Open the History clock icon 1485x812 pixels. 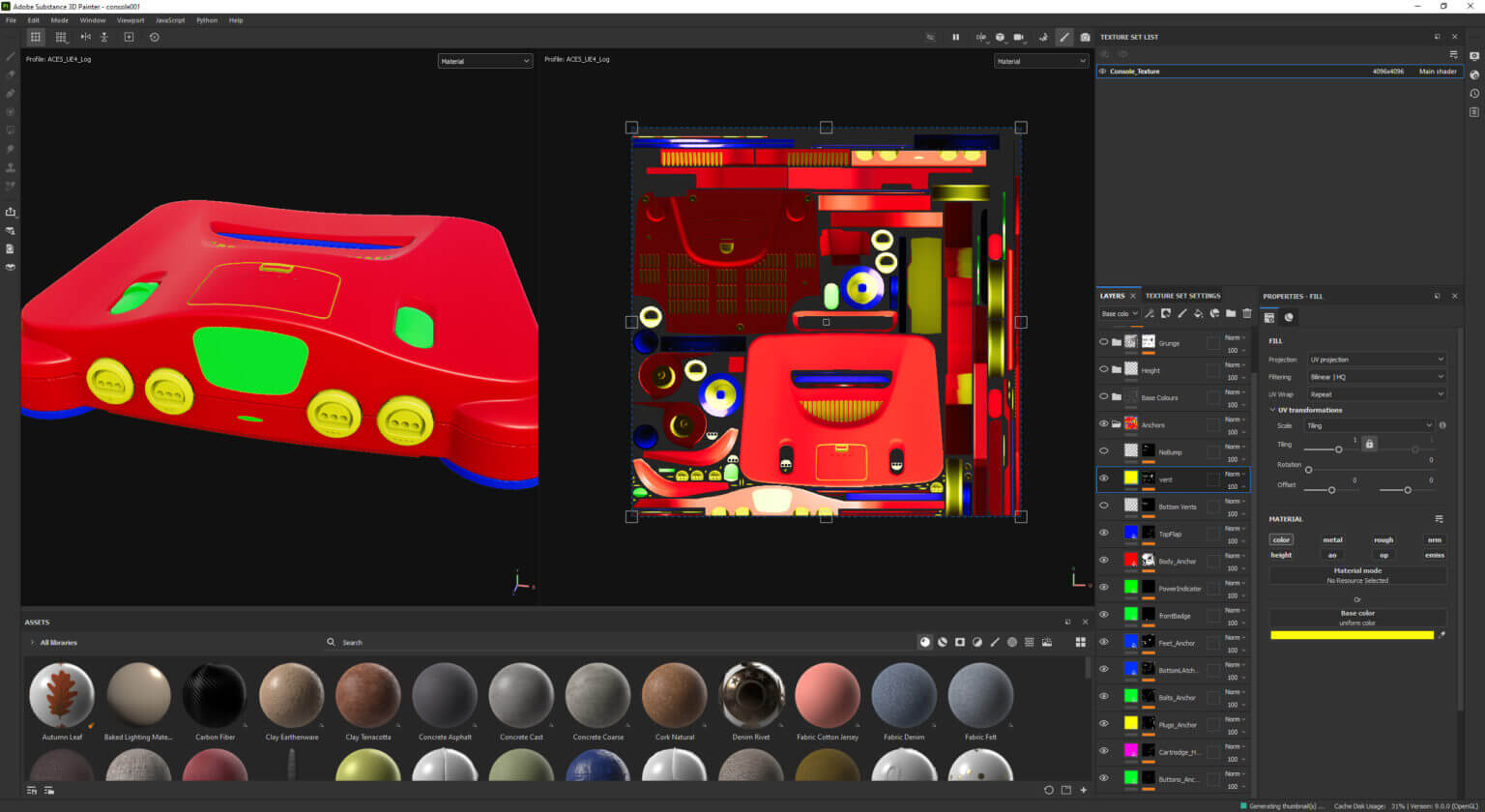click(x=1474, y=93)
